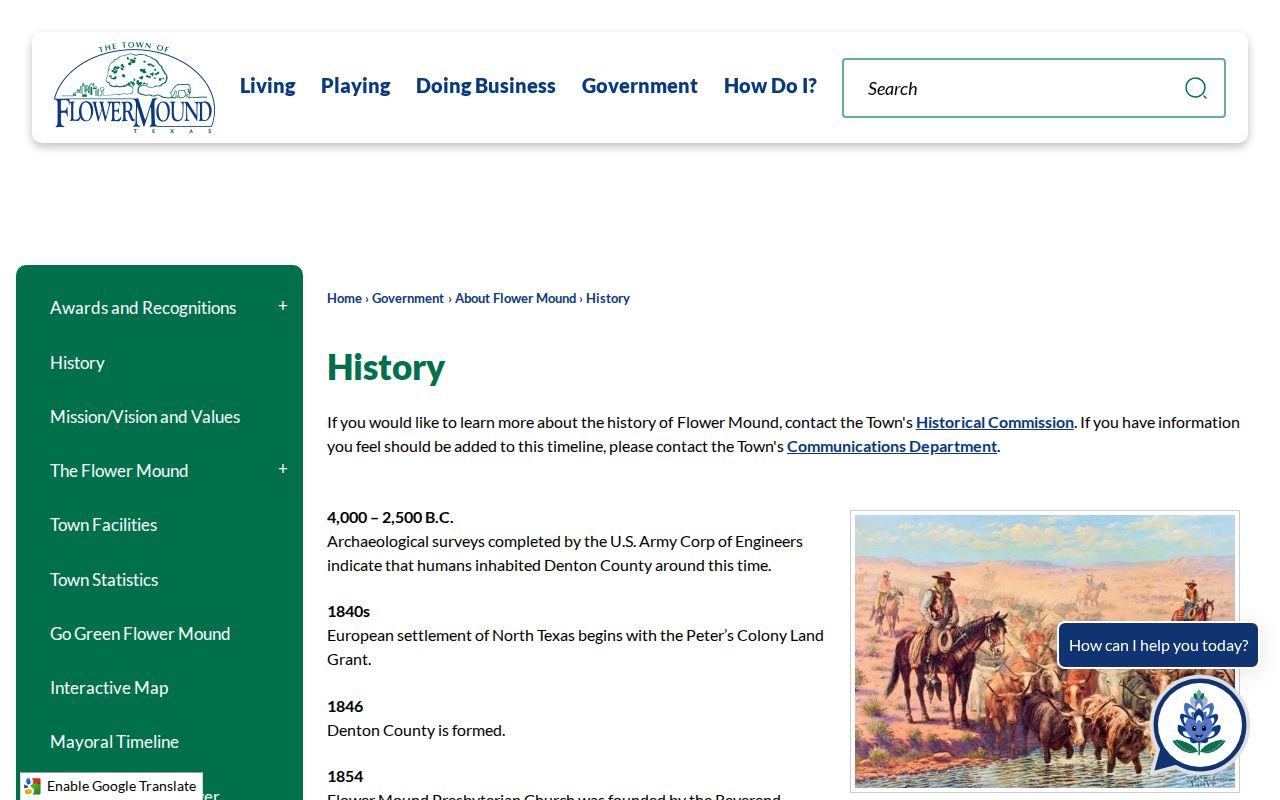Viewport: 1280px width, 800px height.
Task: Click the '1840s' timeline heading
Action: [x=348, y=611]
